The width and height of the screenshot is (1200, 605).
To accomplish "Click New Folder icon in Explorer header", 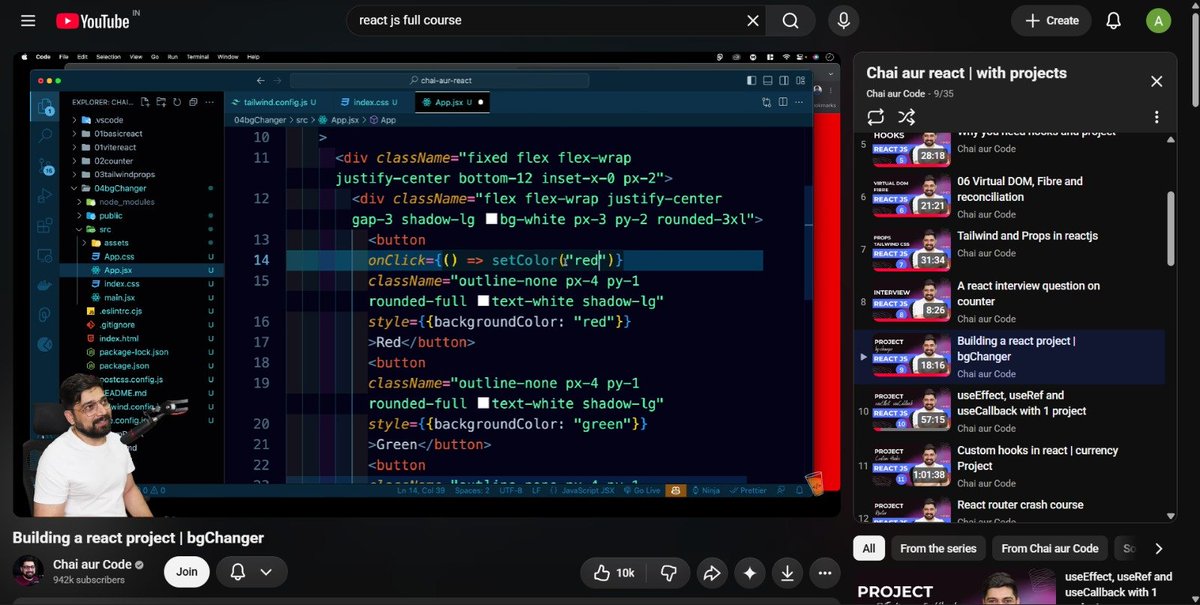I will pos(160,101).
